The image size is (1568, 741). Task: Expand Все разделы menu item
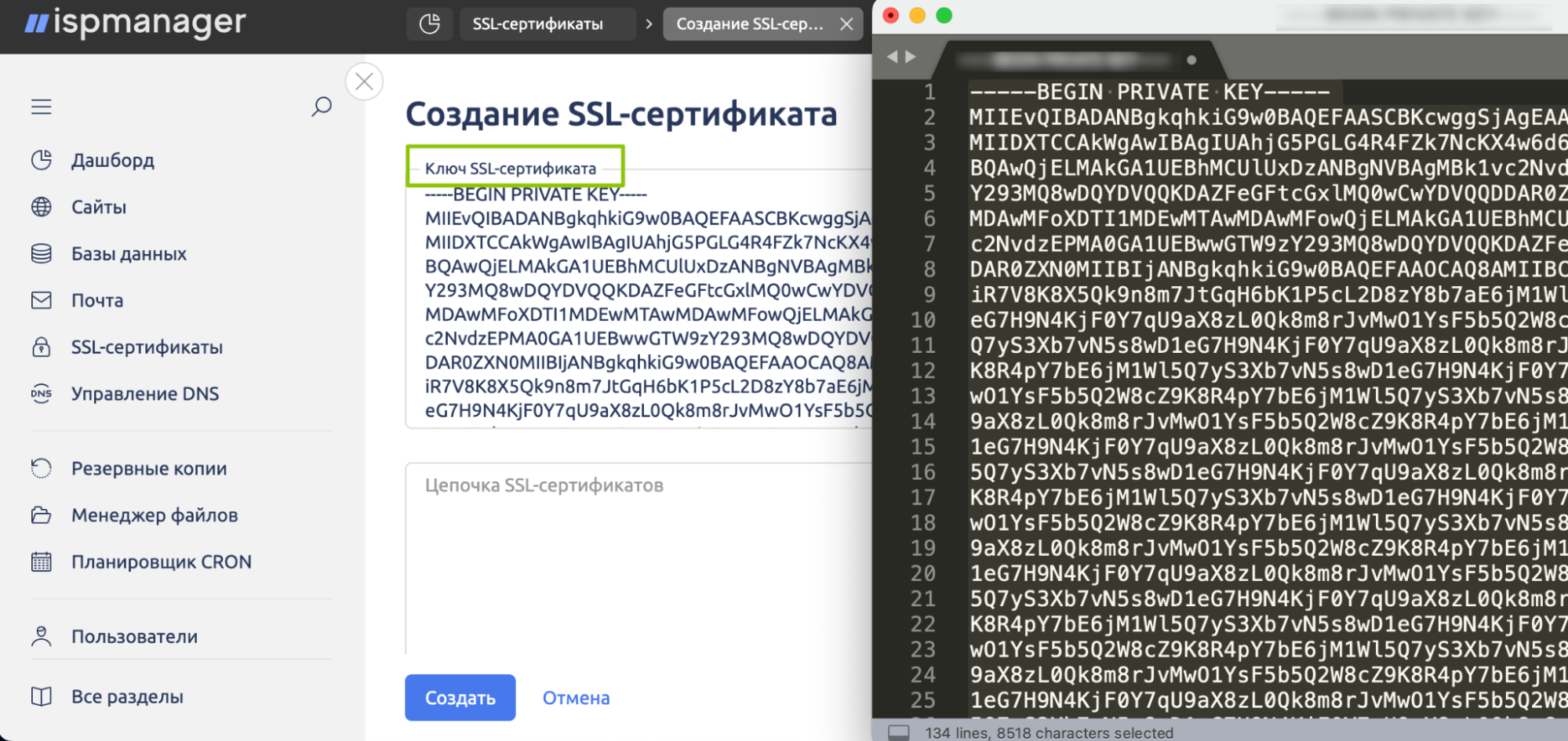[x=127, y=696]
